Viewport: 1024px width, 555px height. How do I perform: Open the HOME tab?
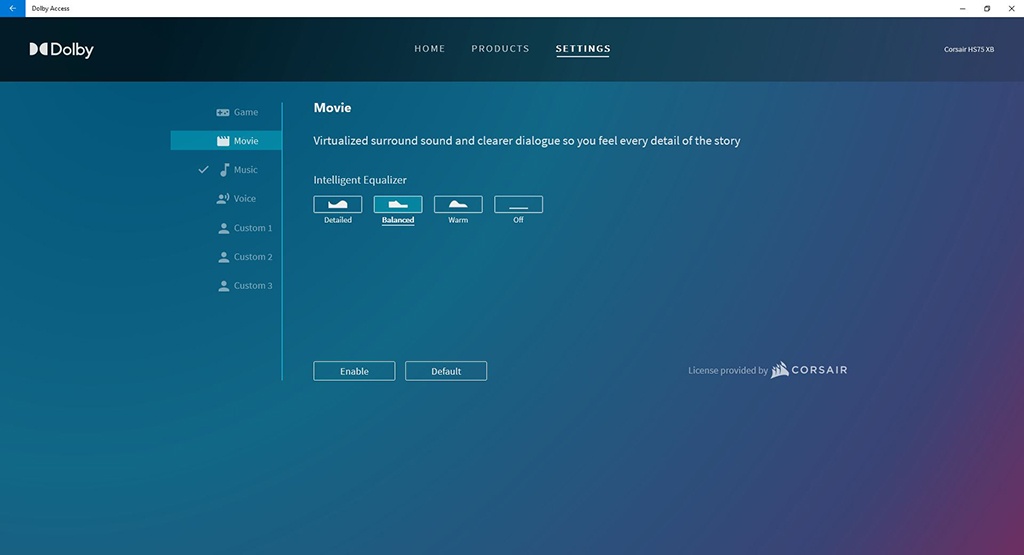(x=430, y=49)
